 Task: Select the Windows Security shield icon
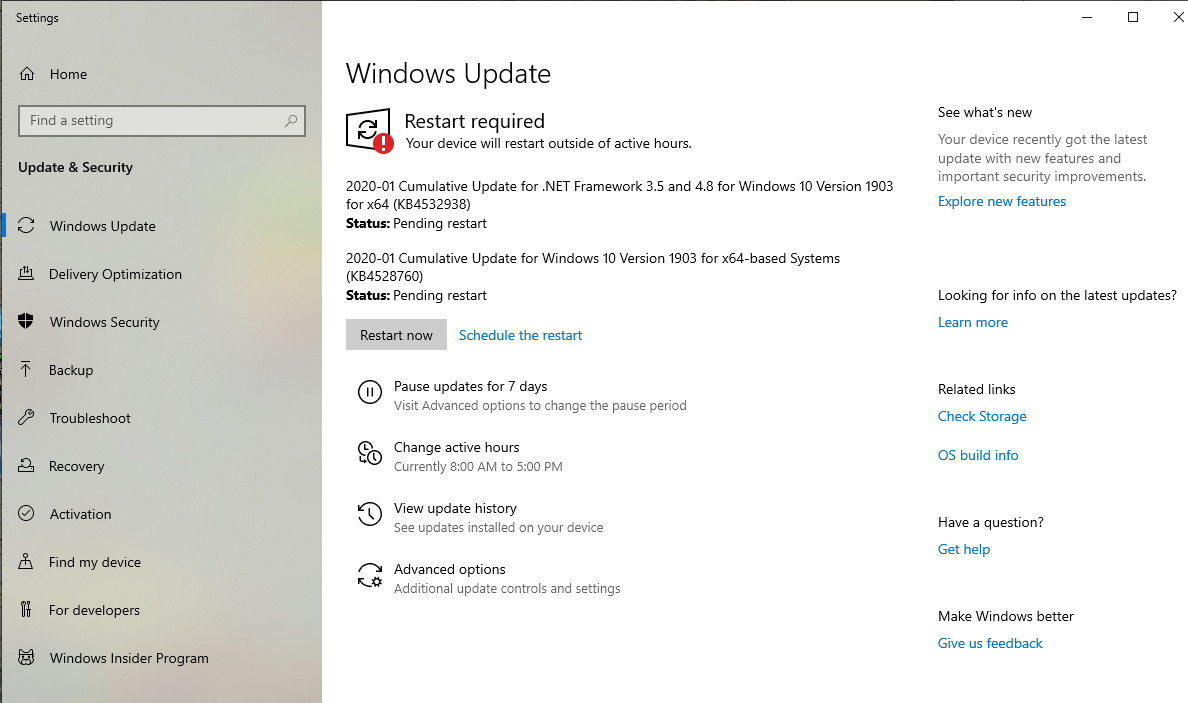[x=27, y=322]
